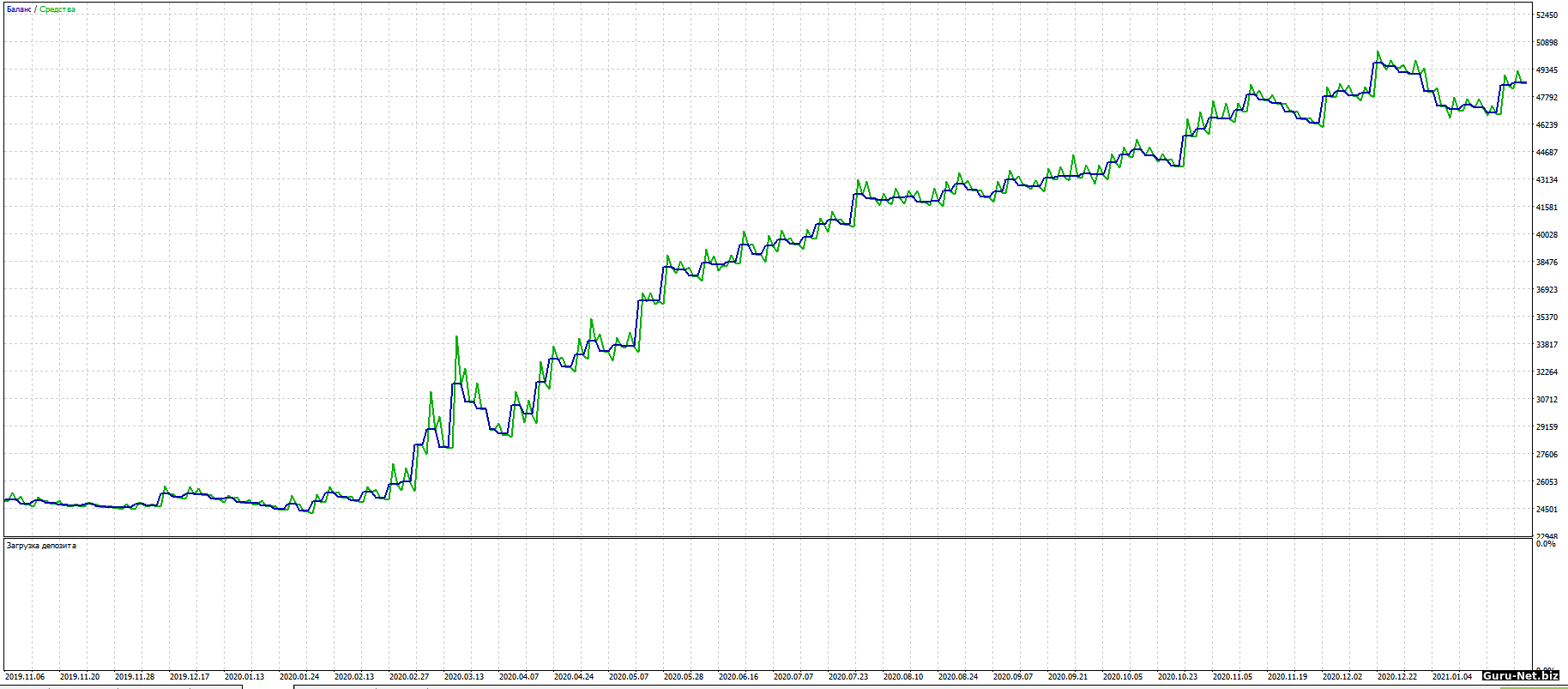Click the 24501 value on the price axis
The height and width of the screenshot is (689, 1568).
(x=1547, y=510)
